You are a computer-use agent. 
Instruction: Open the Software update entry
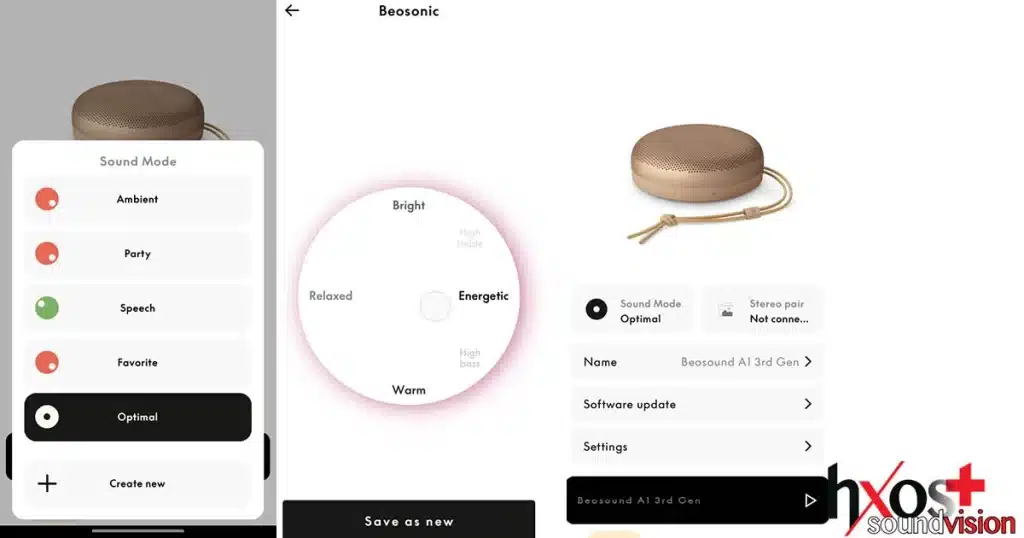pyautogui.click(x=697, y=404)
